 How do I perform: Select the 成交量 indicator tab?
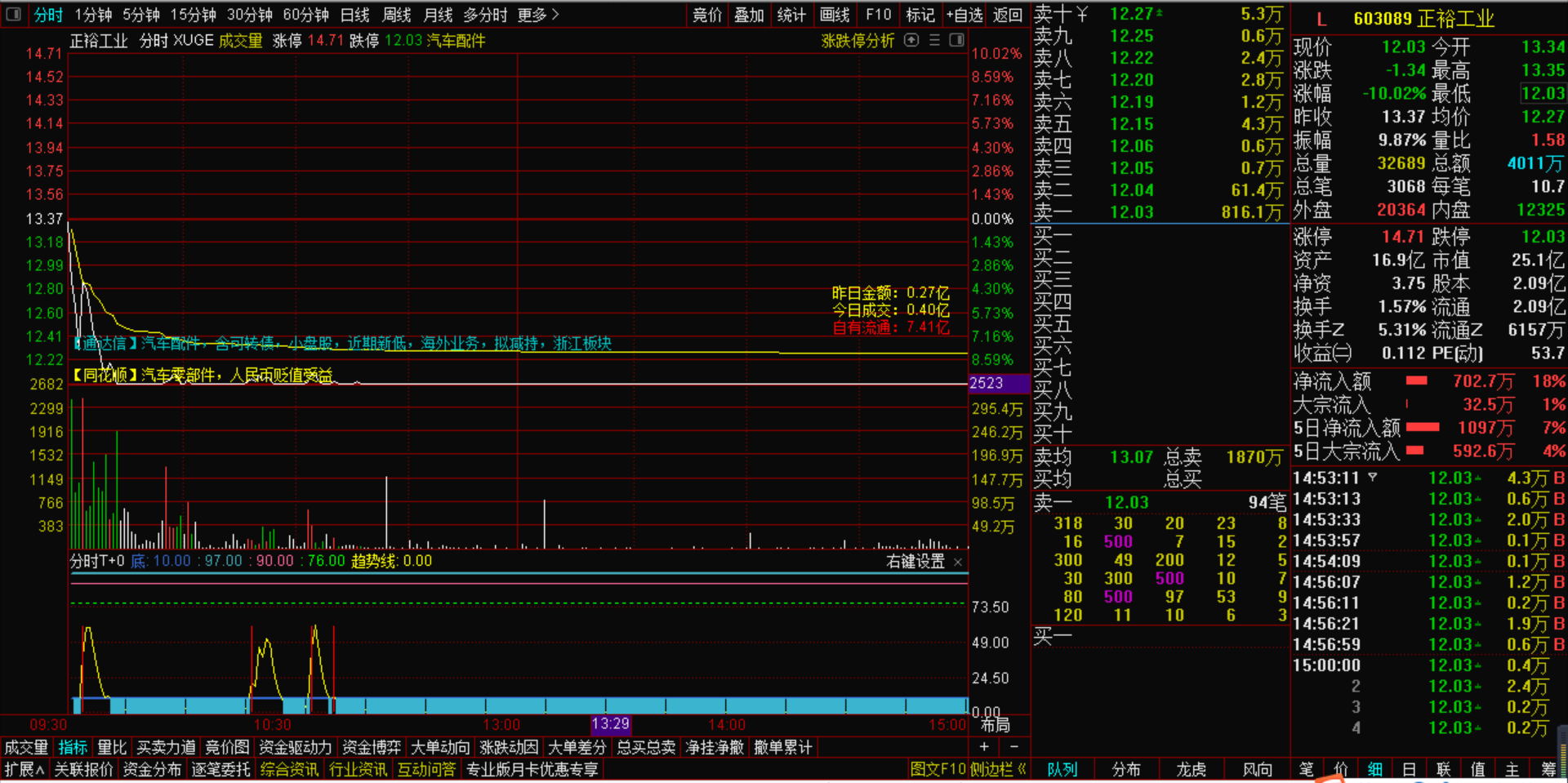point(26,747)
